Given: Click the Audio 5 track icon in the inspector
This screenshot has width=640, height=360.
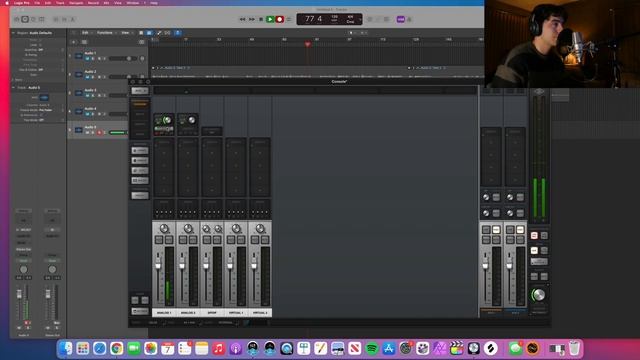Looking at the screenshot, I should (x=44, y=98).
